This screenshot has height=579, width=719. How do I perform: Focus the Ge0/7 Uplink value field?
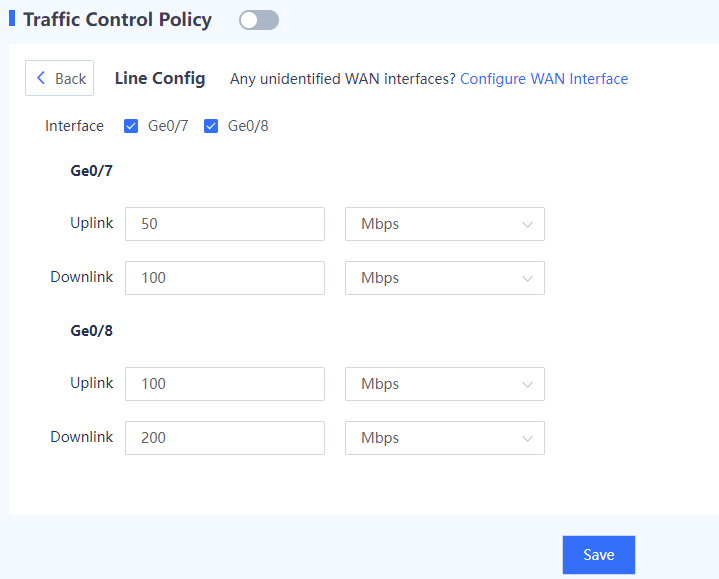point(224,224)
